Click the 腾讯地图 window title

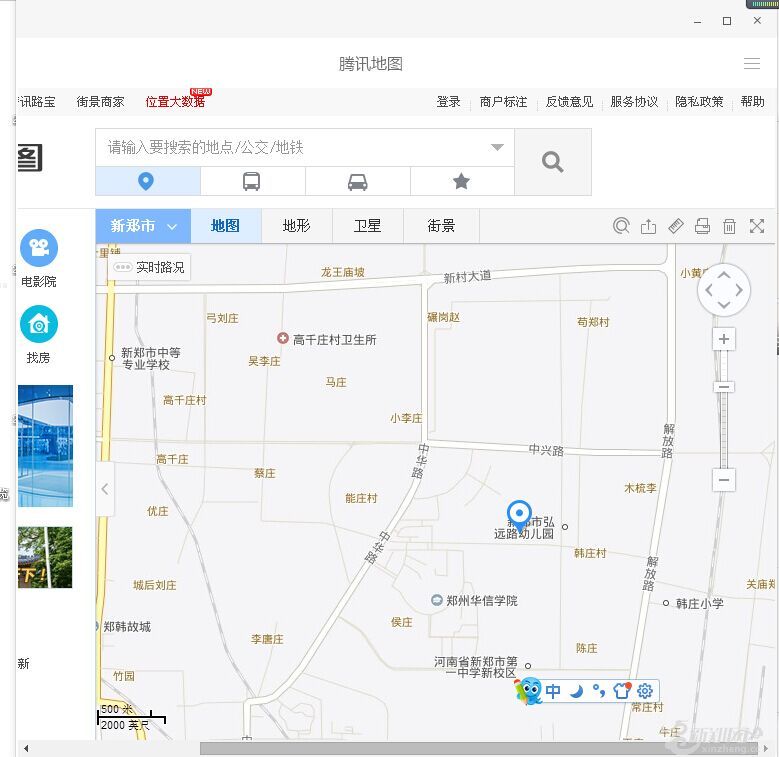click(371, 64)
